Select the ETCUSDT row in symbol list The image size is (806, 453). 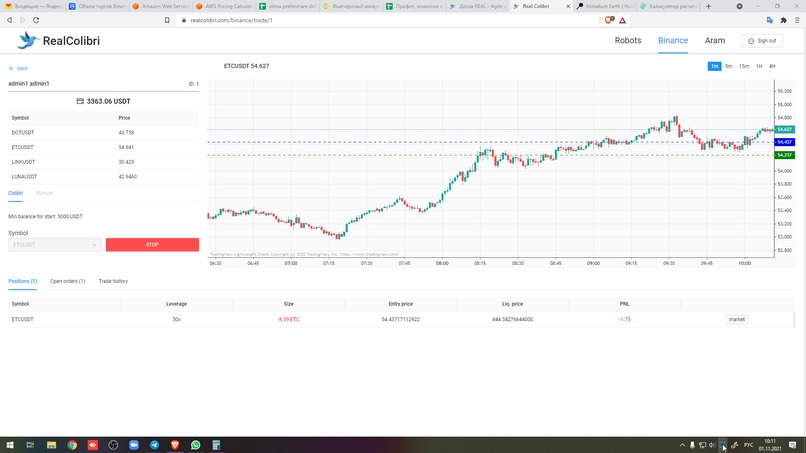coord(103,147)
